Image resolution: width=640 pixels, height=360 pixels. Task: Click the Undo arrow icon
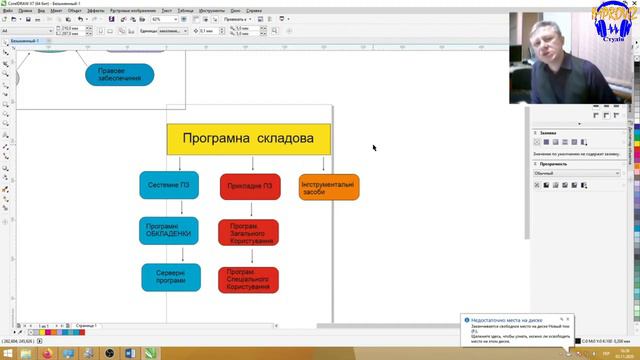(x=80, y=19)
